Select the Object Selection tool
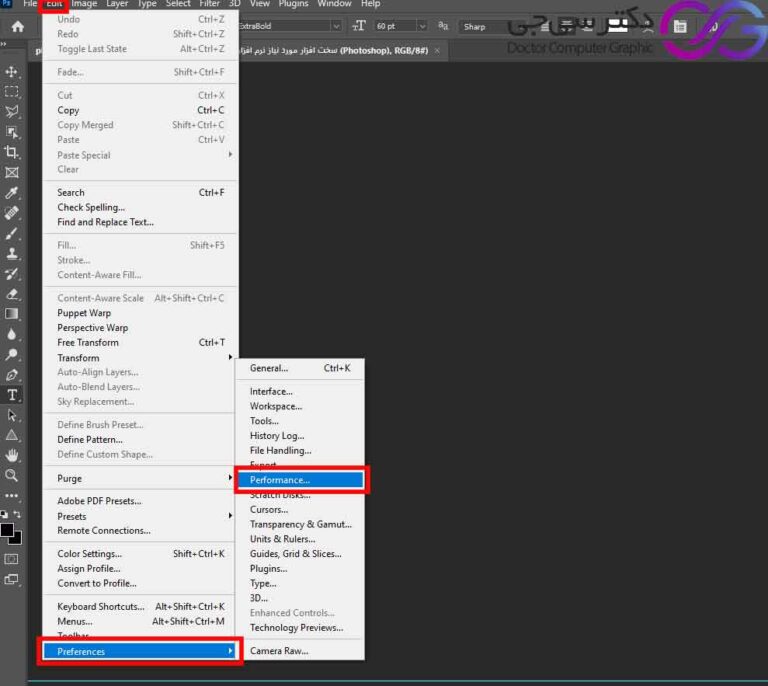Screen dimensions: 768x686 tap(12, 132)
